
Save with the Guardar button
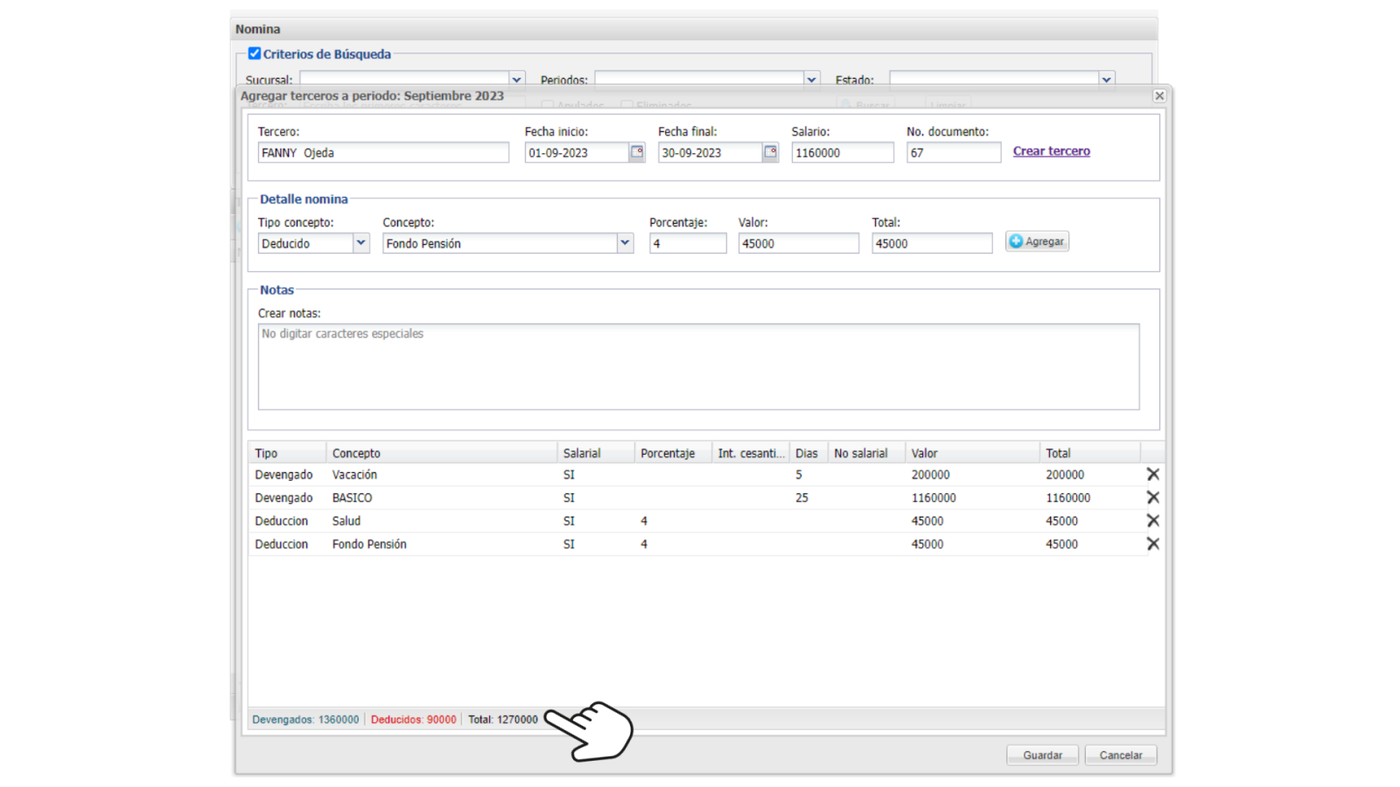[x=1042, y=755]
